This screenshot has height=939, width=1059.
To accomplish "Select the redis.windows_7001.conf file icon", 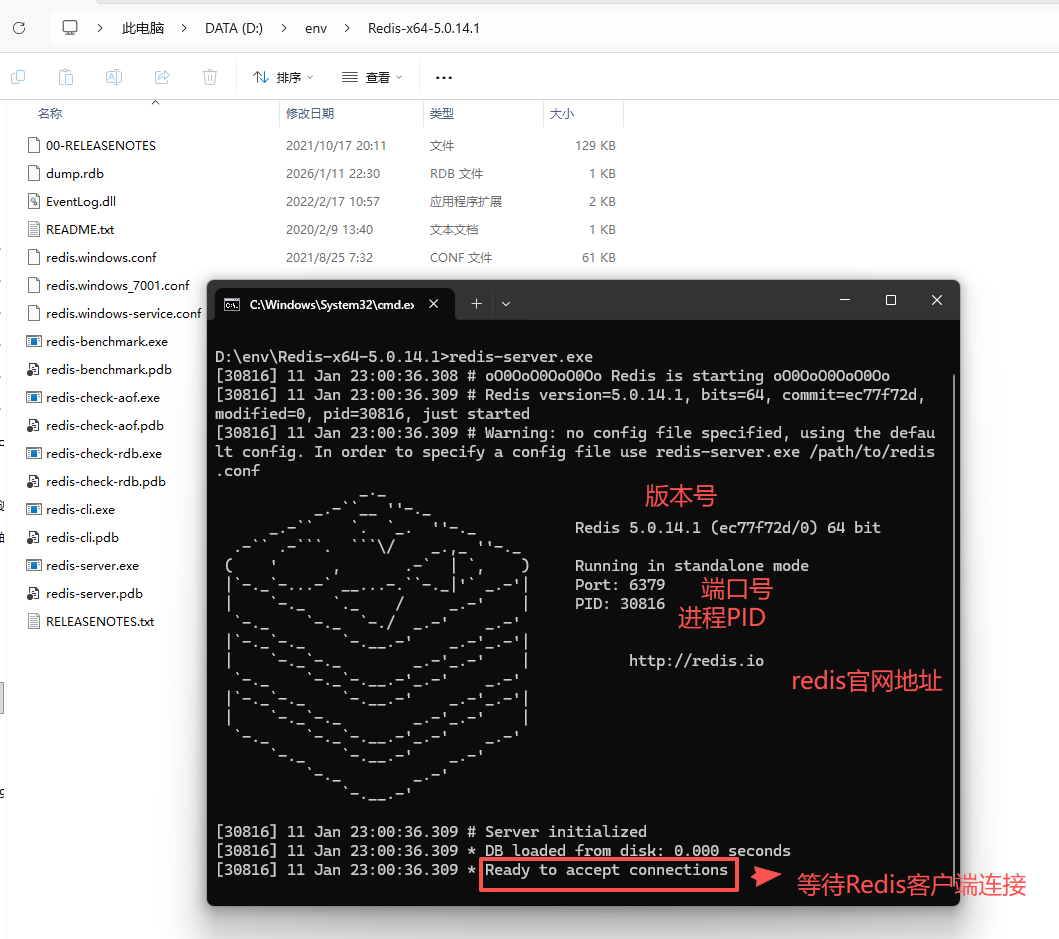I will click(34, 286).
